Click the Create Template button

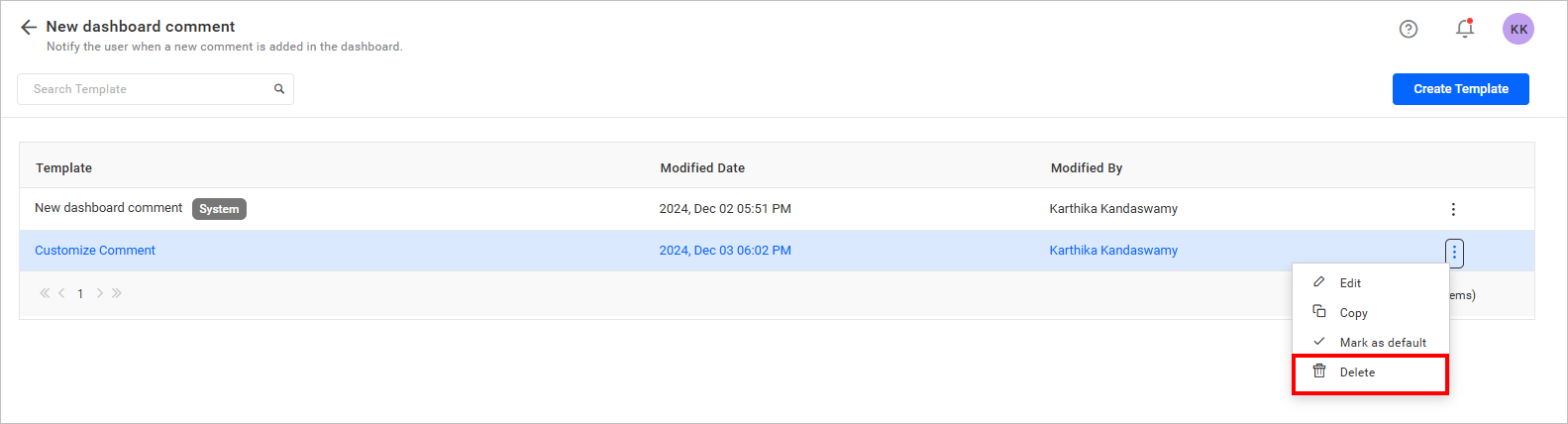click(x=1460, y=89)
